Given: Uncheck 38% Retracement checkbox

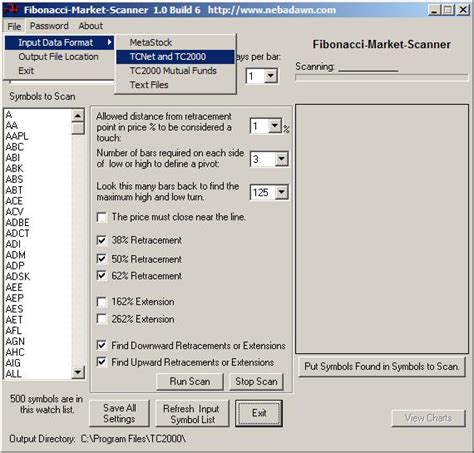Looking at the screenshot, I should [x=102, y=240].
